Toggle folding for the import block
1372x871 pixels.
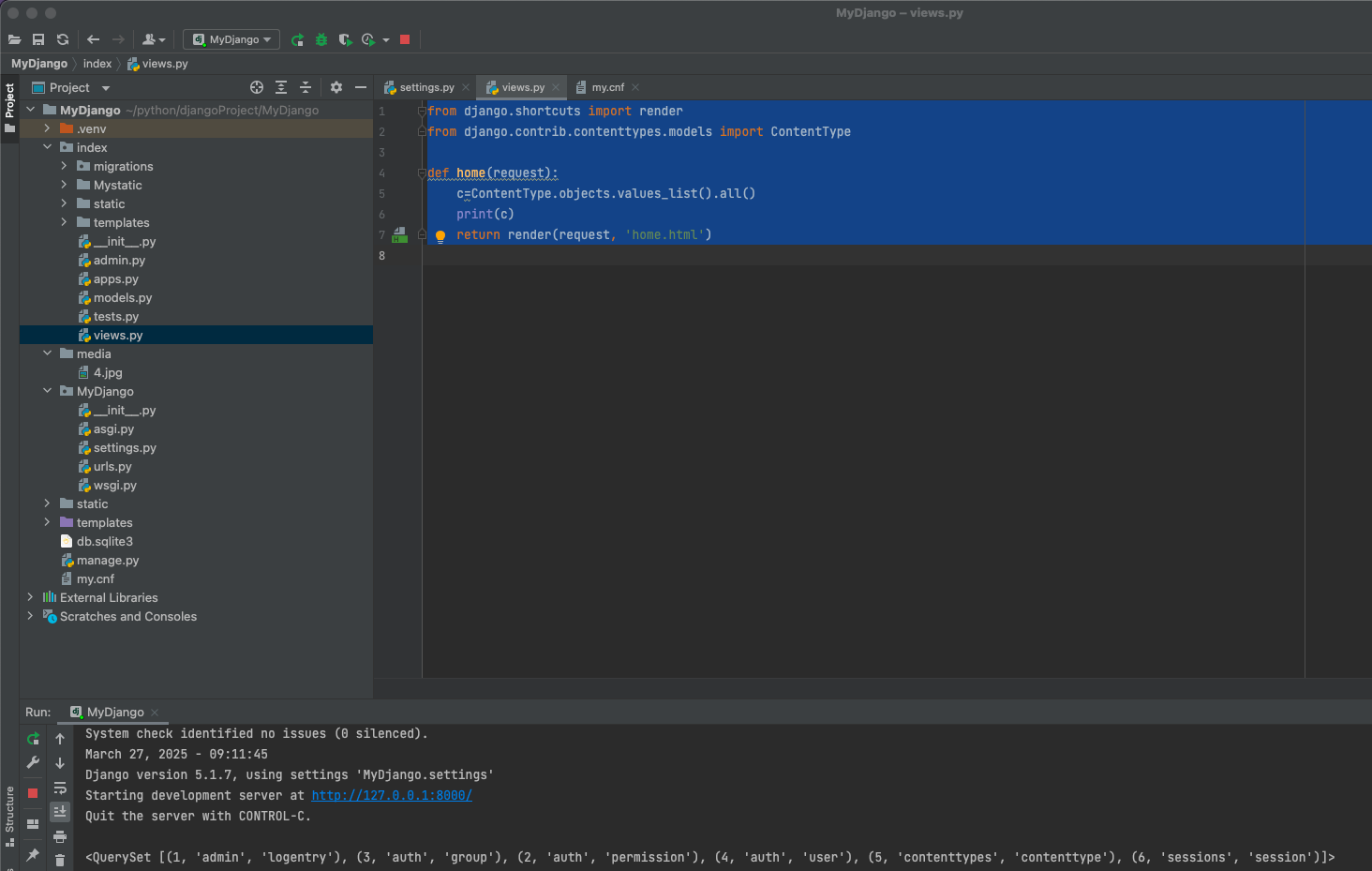[x=422, y=111]
